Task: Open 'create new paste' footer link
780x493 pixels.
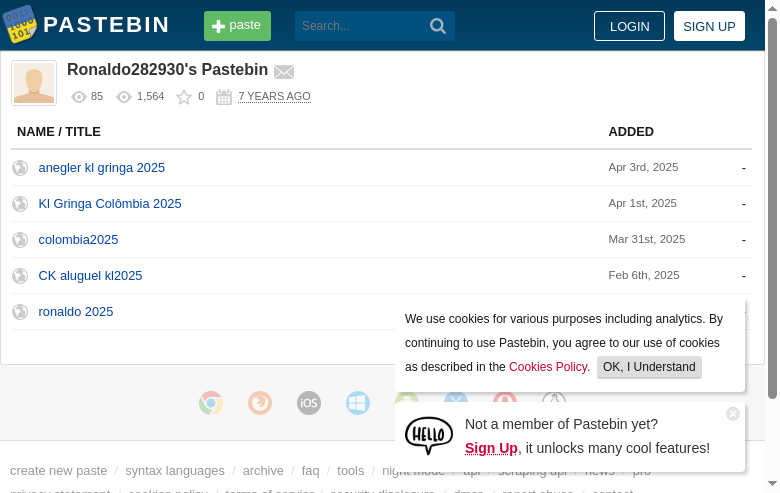Action: click(x=58, y=471)
